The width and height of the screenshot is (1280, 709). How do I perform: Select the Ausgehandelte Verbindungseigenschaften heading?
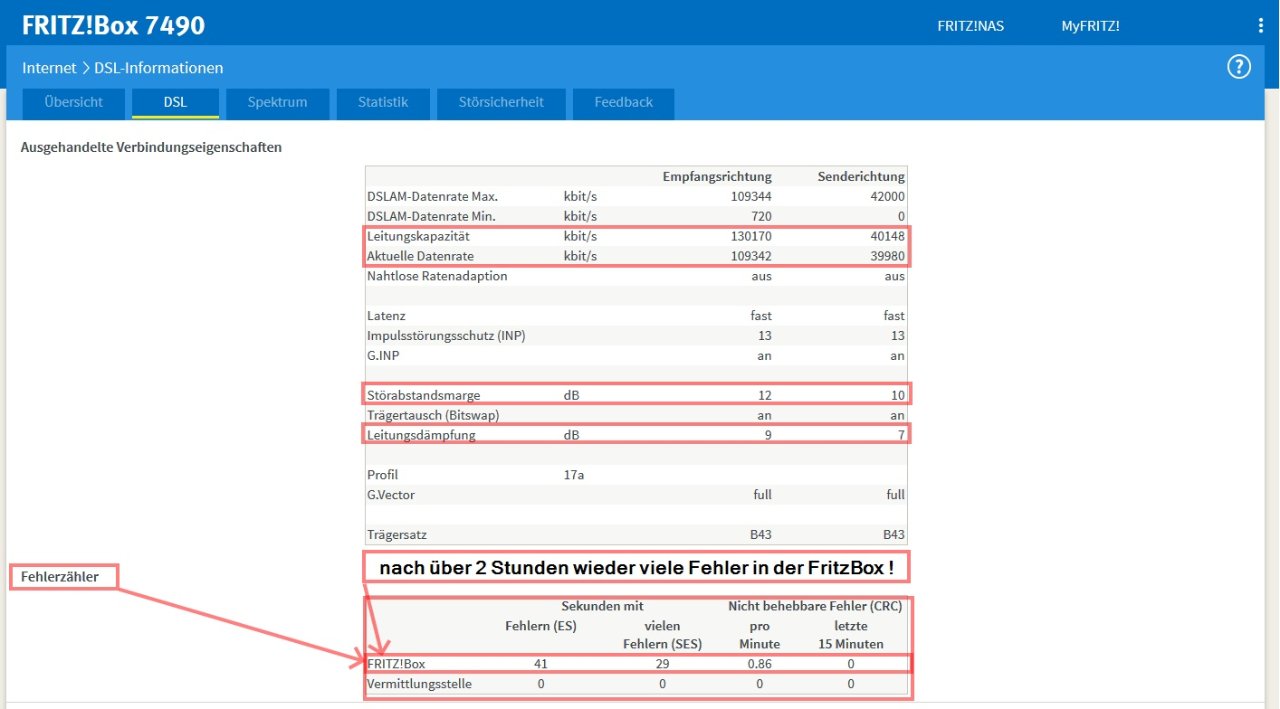pyautogui.click(x=151, y=147)
